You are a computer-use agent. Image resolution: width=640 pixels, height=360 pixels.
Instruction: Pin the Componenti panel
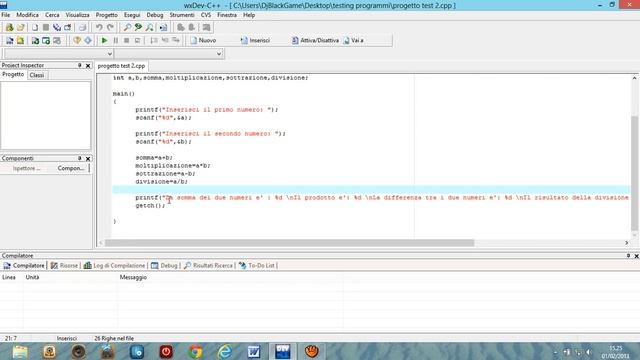[x=80, y=158]
